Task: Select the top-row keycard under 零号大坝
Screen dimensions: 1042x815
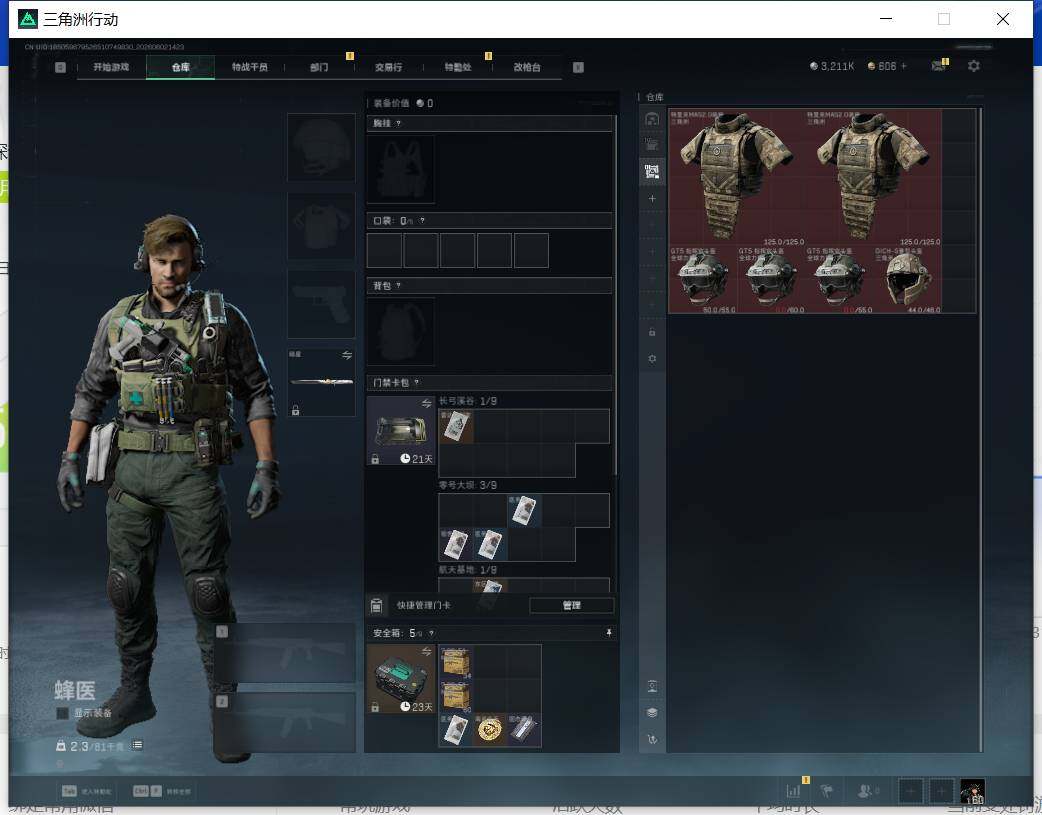Action: coord(524,511)
